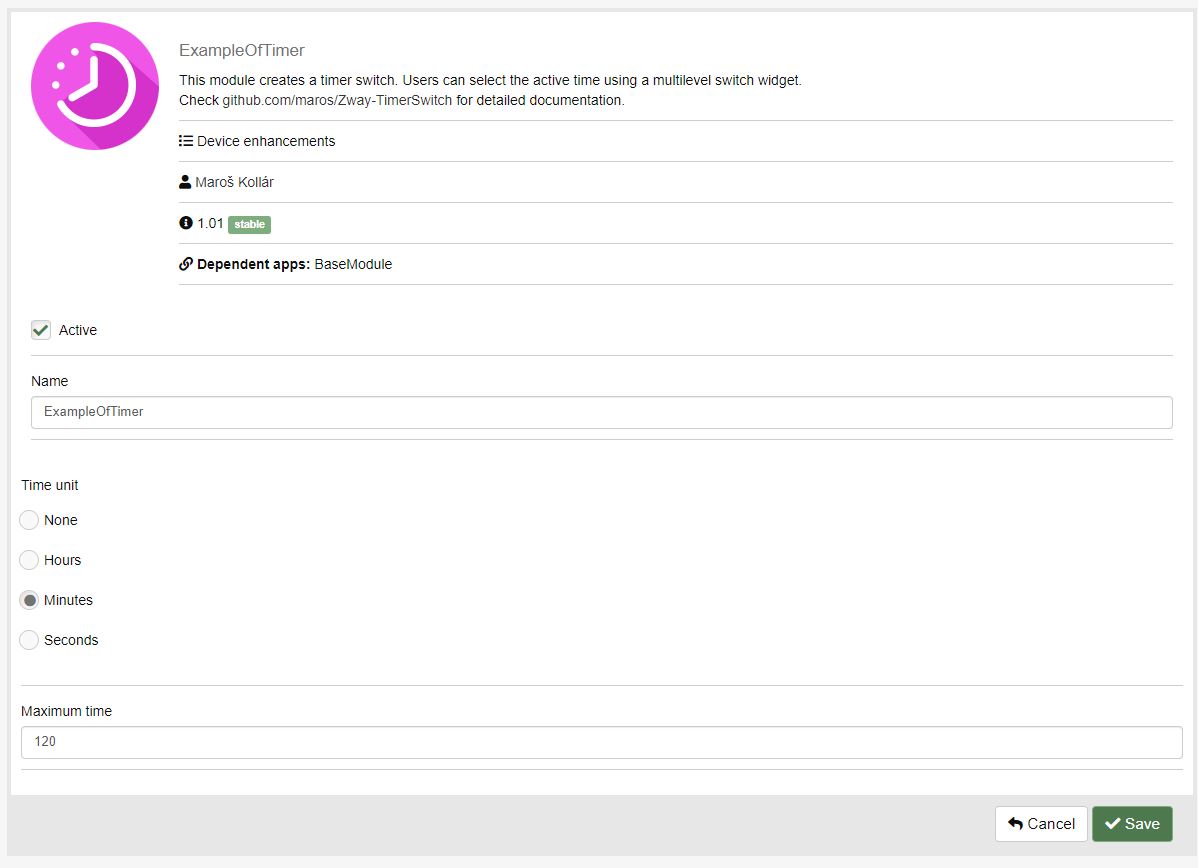The width and height of the screenshot is (1198, 868).
Task: Focus the Name text field
Action: [601, 412]
